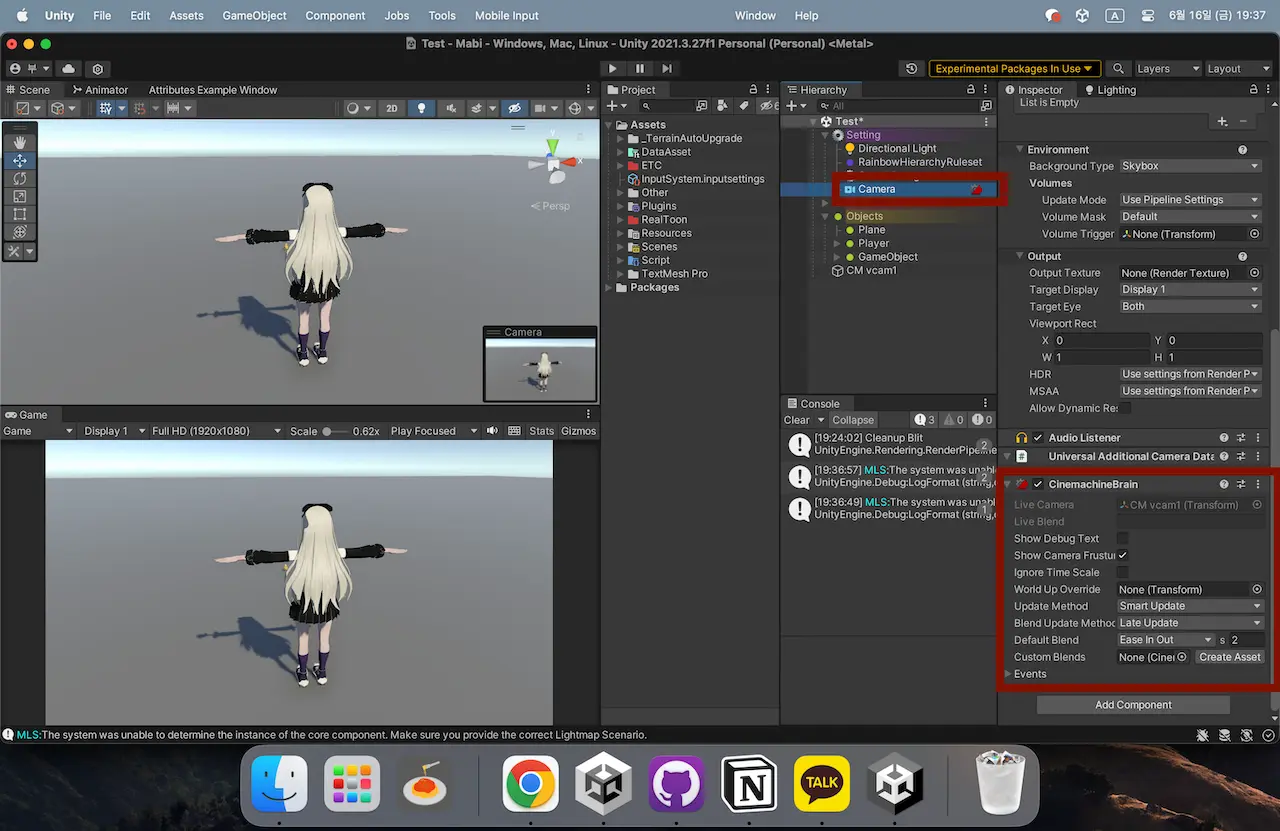Expand the _TerrainAutoUpgrade folder
Viewport: 1280px width, 831px height.
pyautogui.click(x=621, y=138)
